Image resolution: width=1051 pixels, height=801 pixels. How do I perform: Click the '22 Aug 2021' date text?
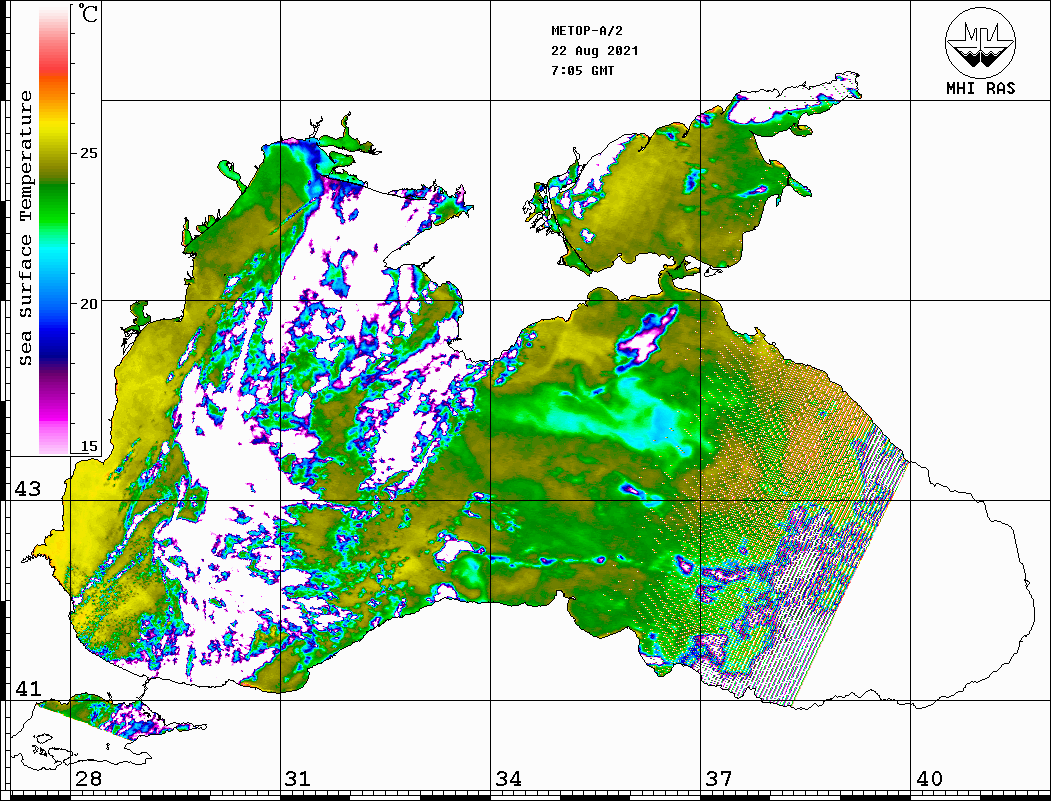595,51
